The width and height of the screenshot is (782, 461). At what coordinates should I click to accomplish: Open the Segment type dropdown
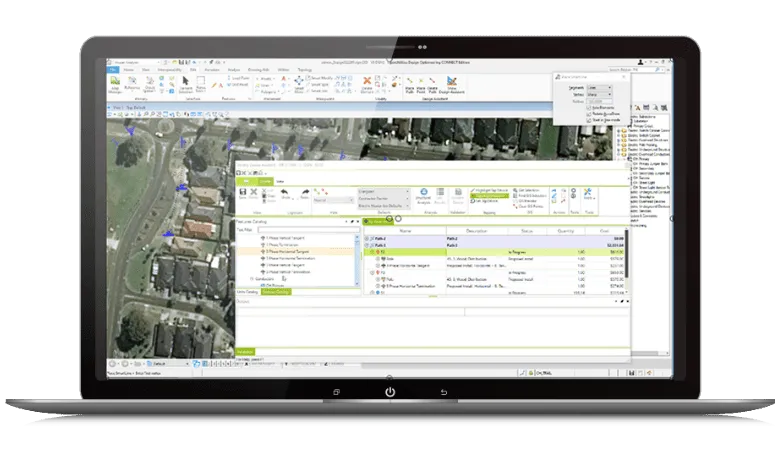600,87
